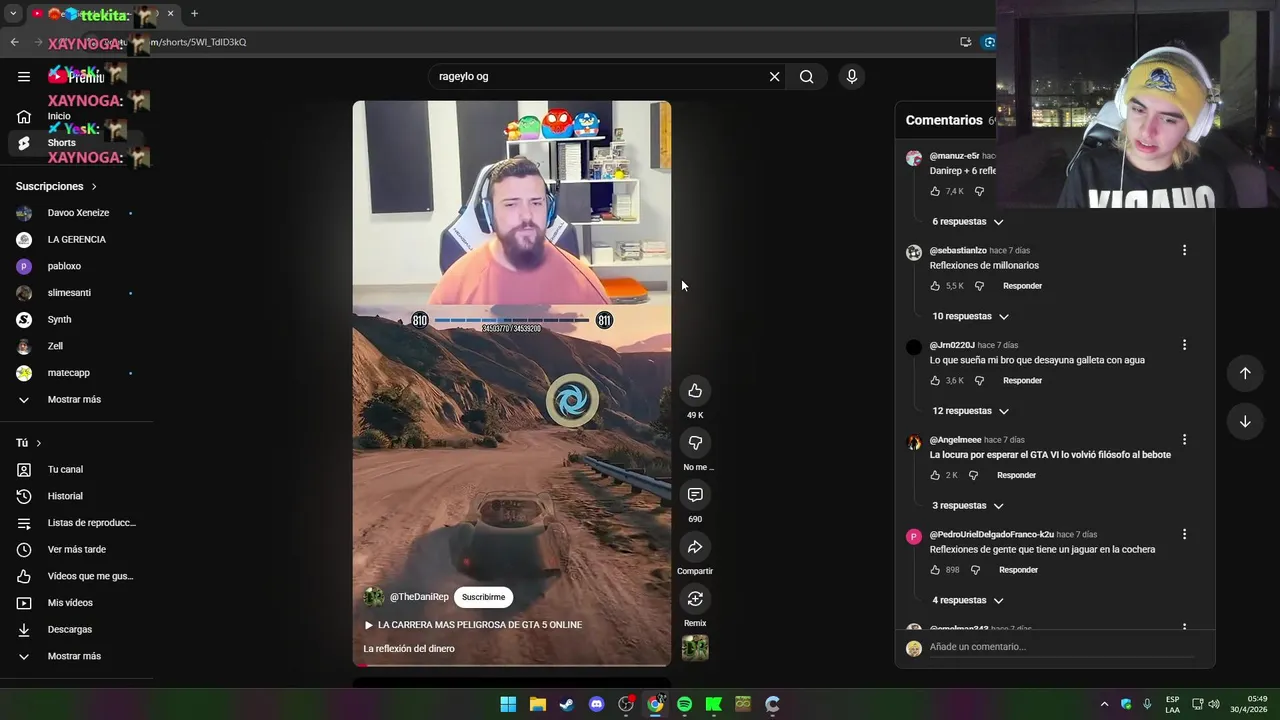Image resolution: width=1280 pixels, height=720 pixels.
Task: Expand 4 respuestas under PedroUrielDelgadoFranco comment
Action: 968,600
